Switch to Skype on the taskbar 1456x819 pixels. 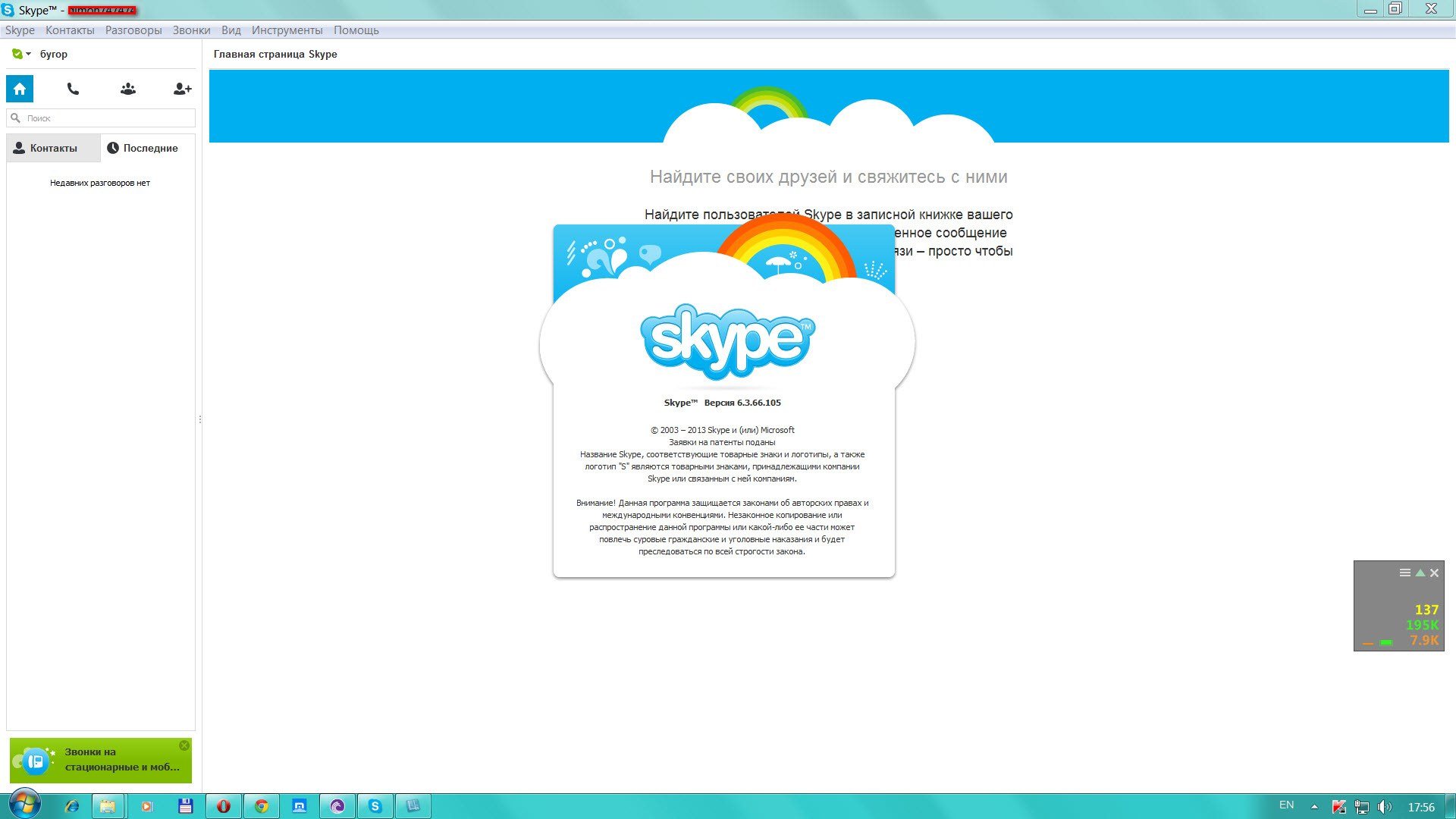click(x=375, y=806)
